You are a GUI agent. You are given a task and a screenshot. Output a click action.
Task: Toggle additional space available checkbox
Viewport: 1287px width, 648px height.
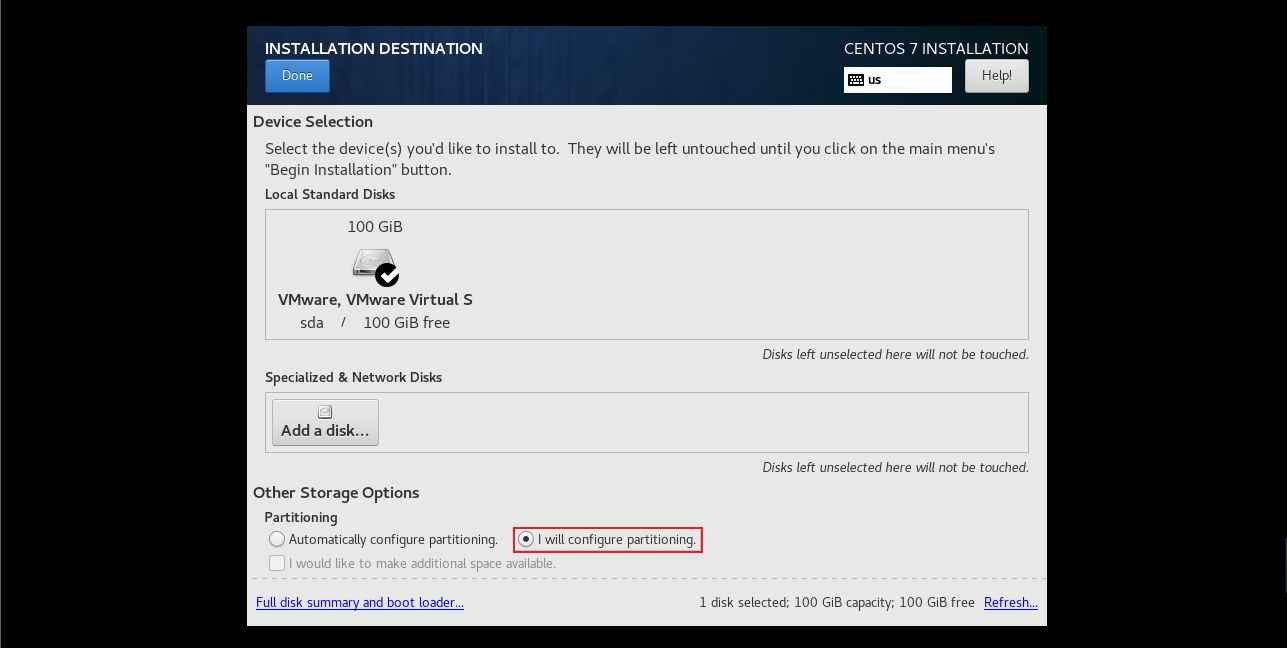coord(277,563)
